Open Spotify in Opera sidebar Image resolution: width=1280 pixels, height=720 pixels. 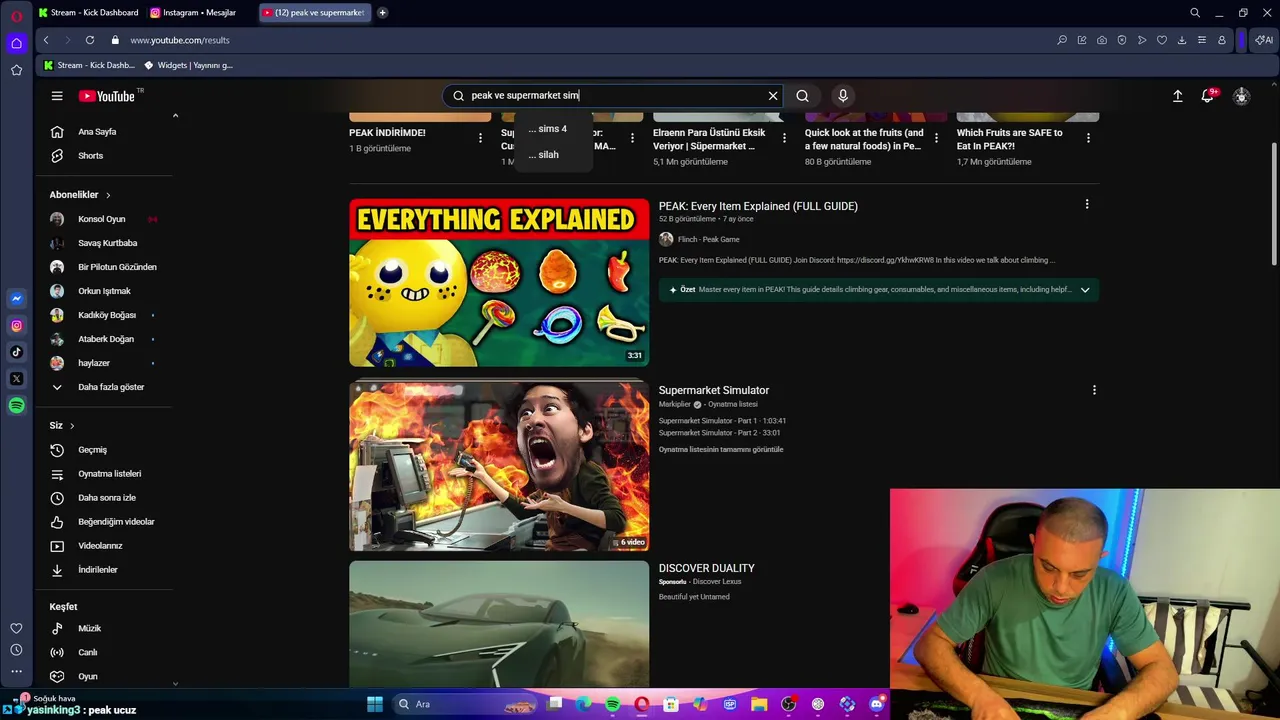(x=16, y=406)
